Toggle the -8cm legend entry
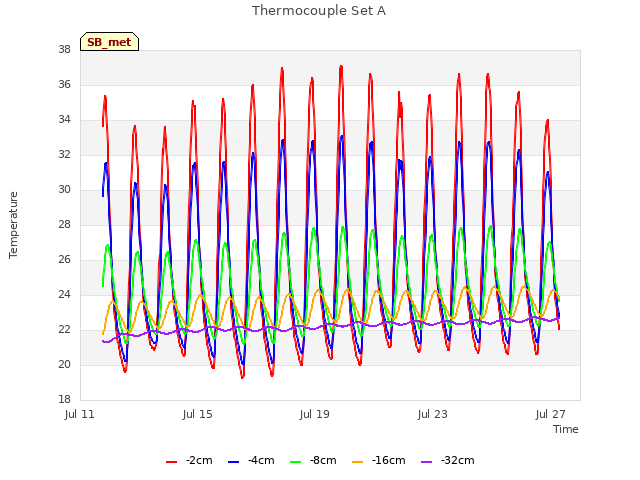Image resolution: width=640 pixels, height=480 pixels. pos(313,460)
